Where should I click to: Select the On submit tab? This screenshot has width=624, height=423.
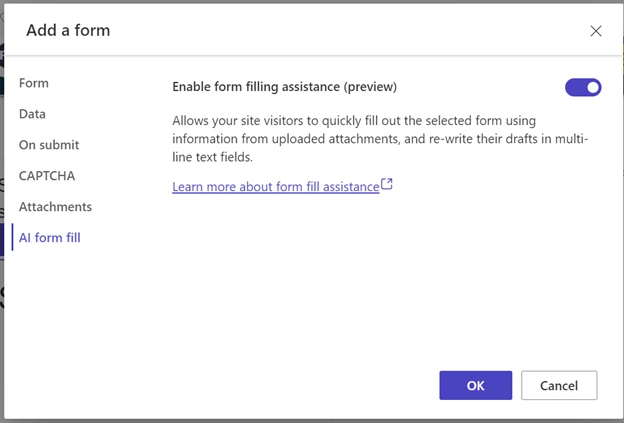click(x=49, y=145)
